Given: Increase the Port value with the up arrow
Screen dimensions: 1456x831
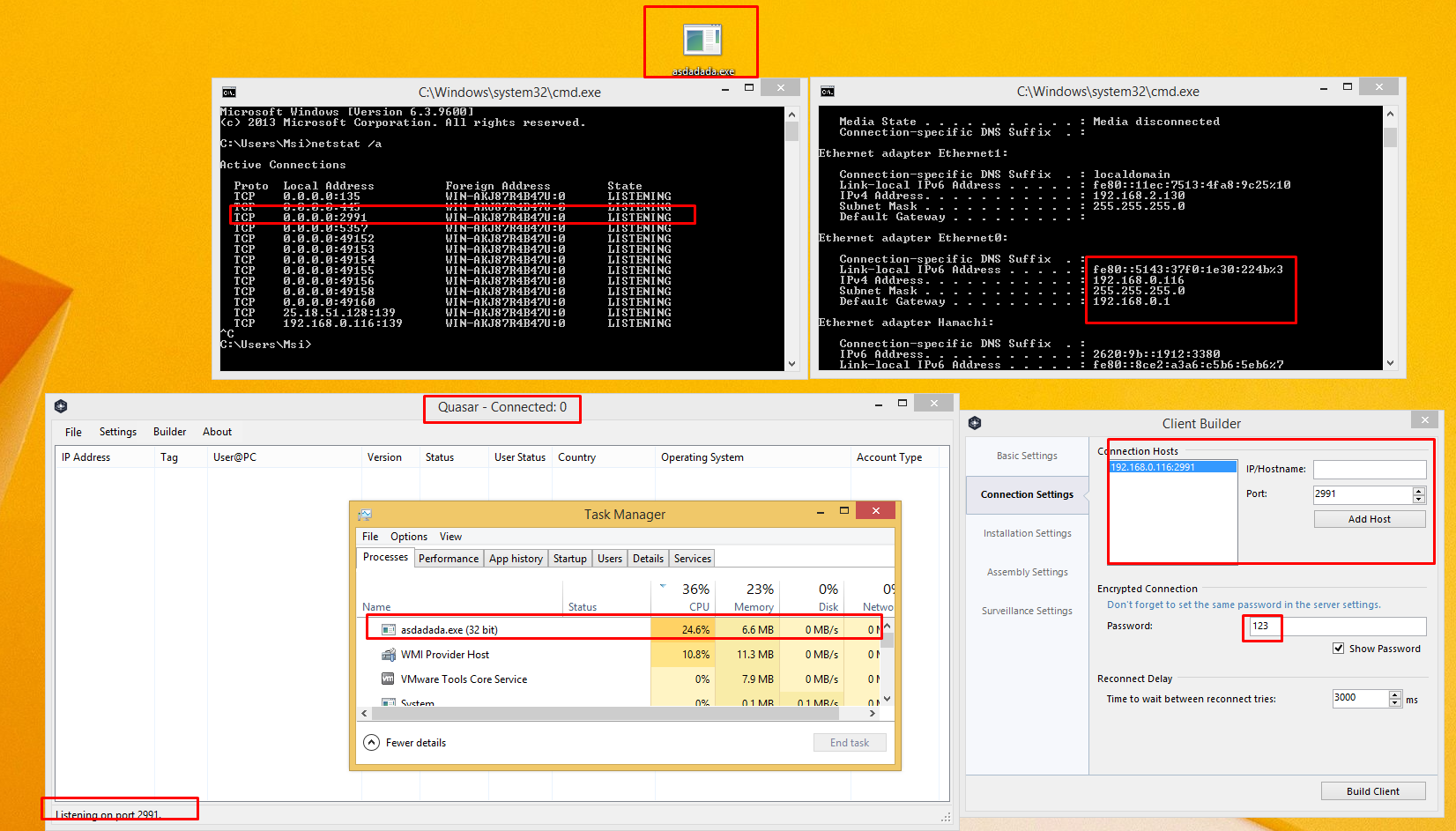Looking at the screenshot, I should pos(1419,490).
